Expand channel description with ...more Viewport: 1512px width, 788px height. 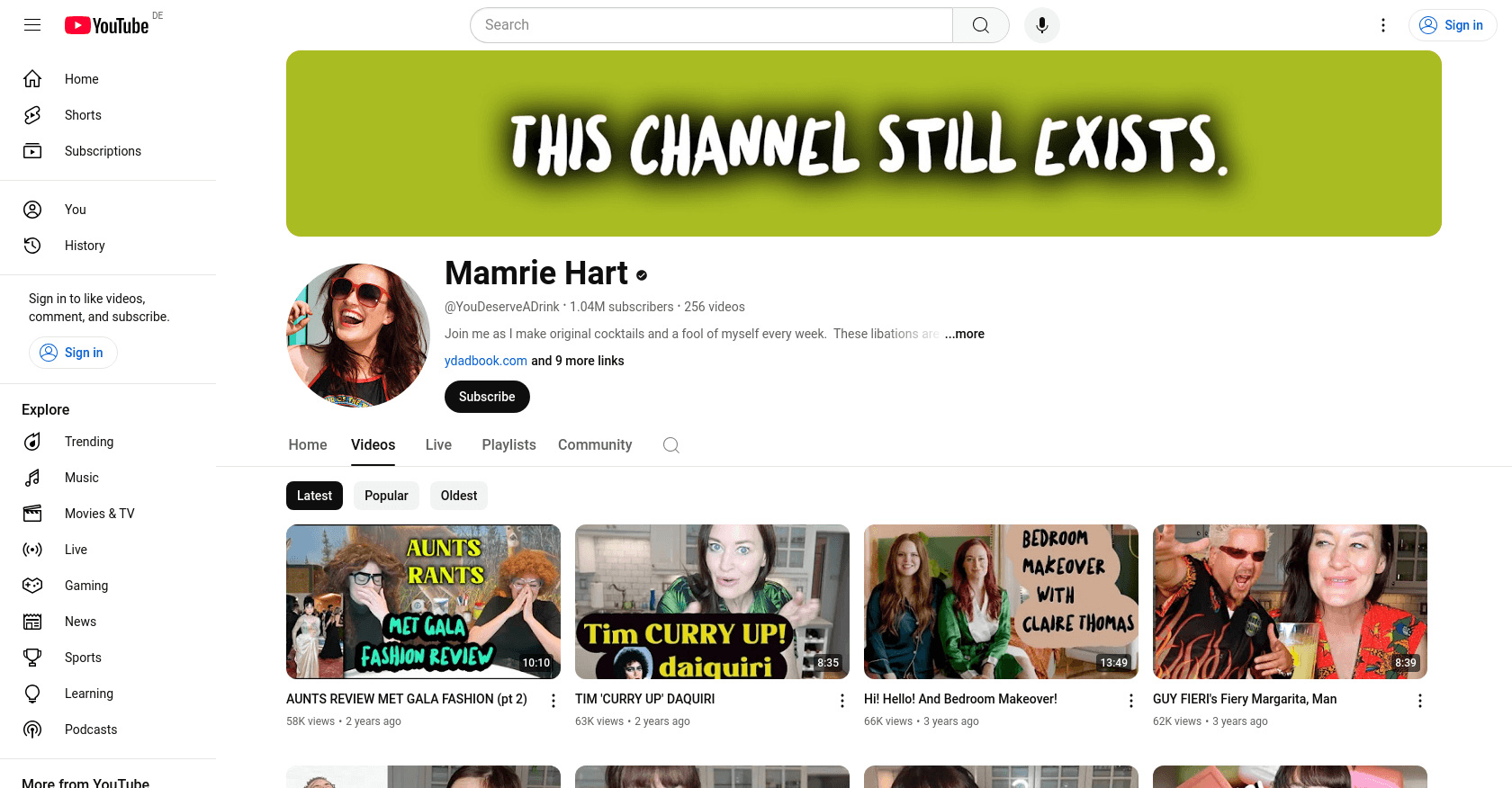tap(965, 334)
